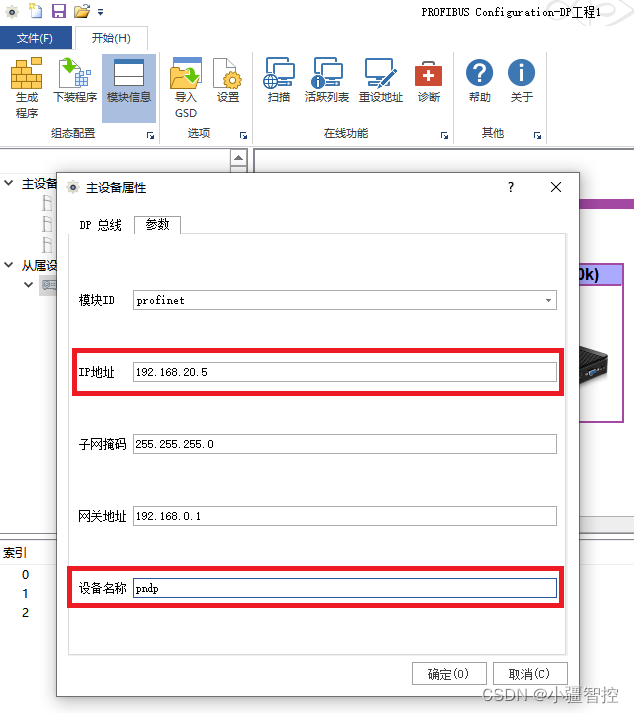Click the application gear icon in title bar
Viewport: 634px width, 713px height.
(x=12, y=11)
